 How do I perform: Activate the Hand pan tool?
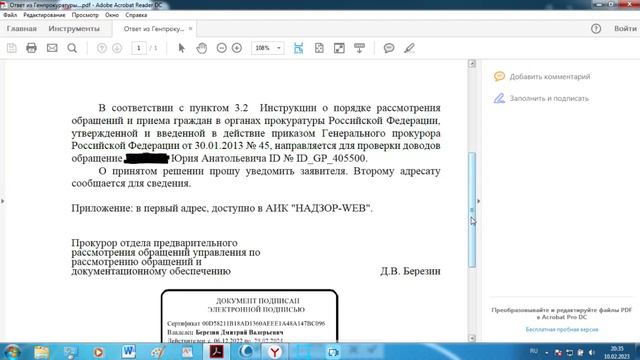click(x=202, y=48)
